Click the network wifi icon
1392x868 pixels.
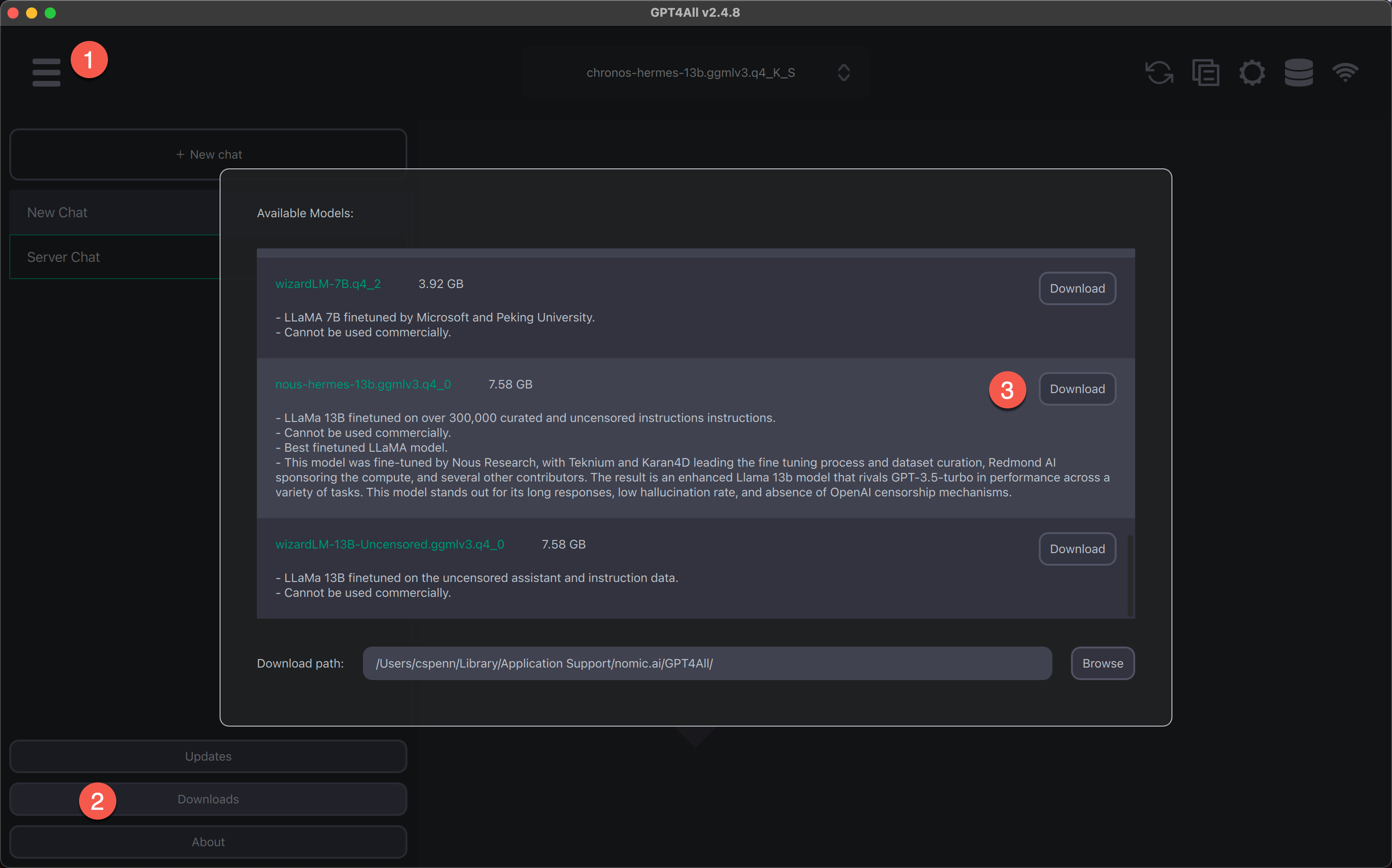pos(1345,73)
